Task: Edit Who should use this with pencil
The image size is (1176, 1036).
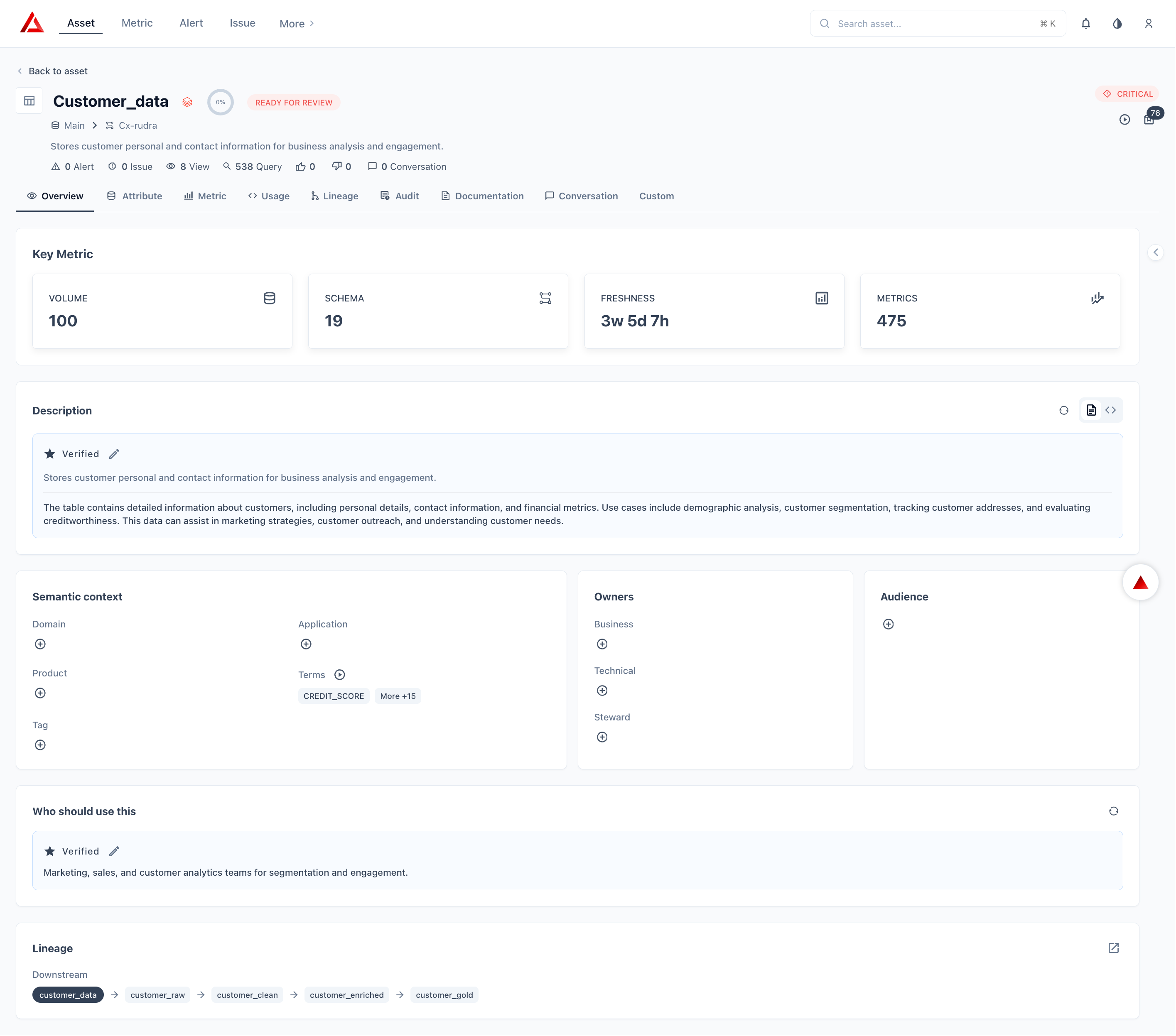Action: pyautogui.click(x=115, y=852)
